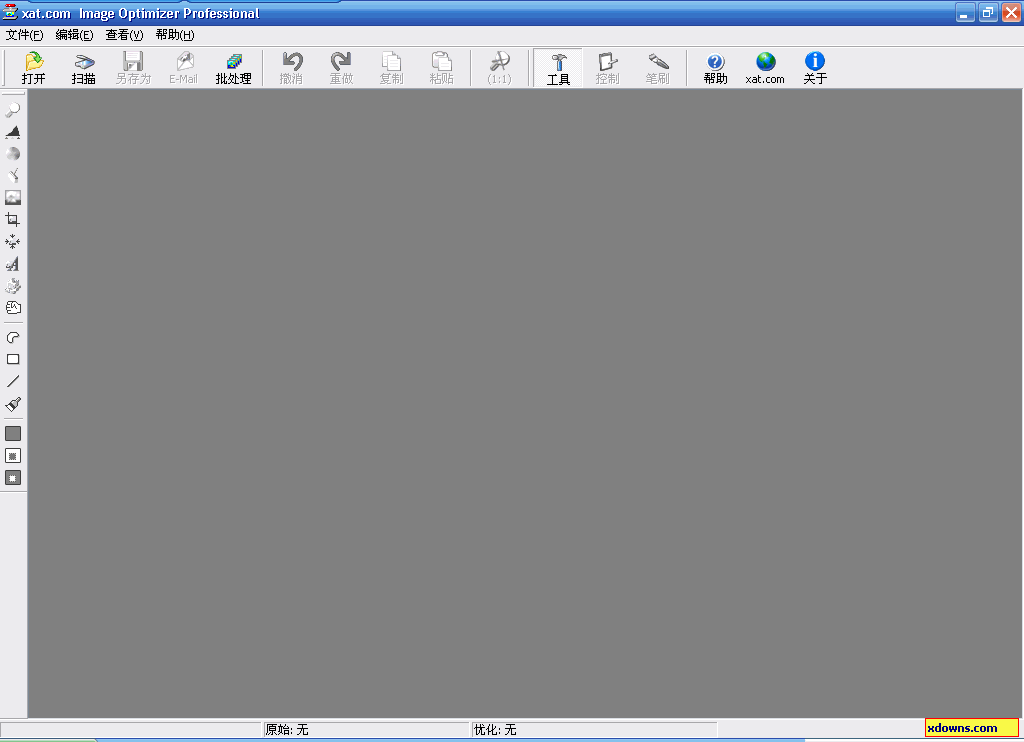Toggle the 控制 control panel button

click(x=607, y=68)
